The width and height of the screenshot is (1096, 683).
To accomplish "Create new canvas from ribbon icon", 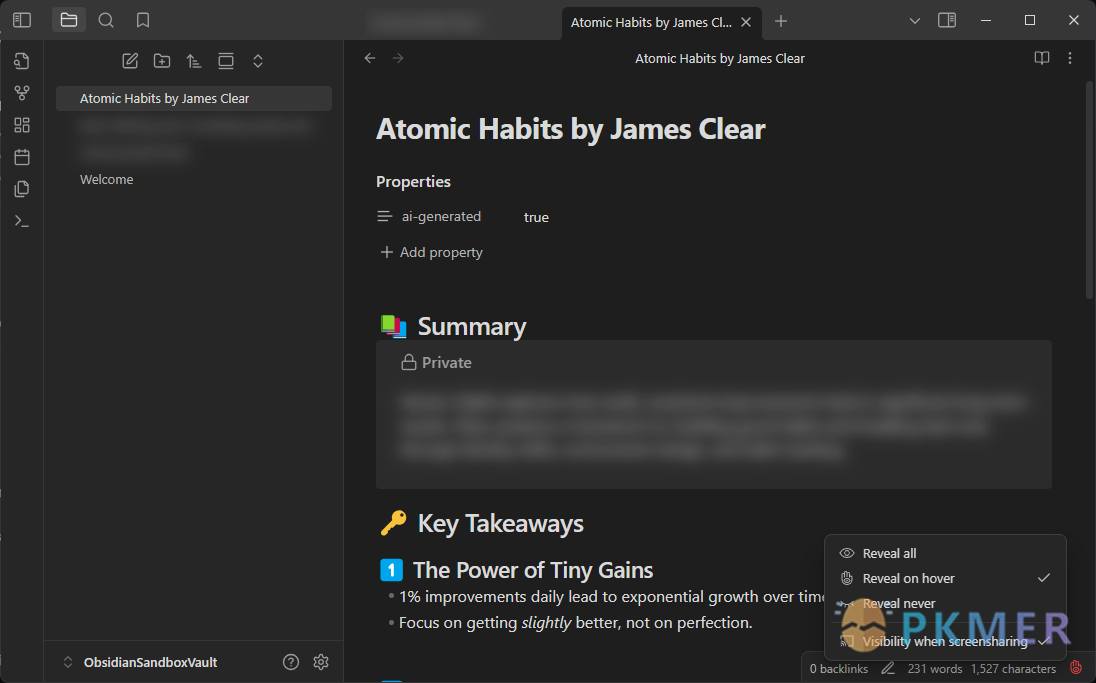I will pyautogui.click(x=22, y=124).
